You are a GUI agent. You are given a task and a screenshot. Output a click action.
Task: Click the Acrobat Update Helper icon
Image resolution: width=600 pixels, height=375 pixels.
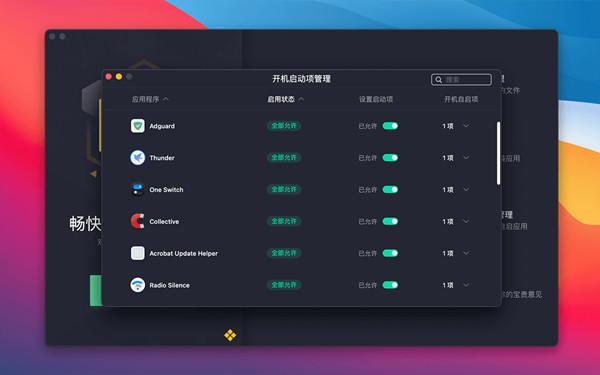pyautogui.click(x=138, y=253)
